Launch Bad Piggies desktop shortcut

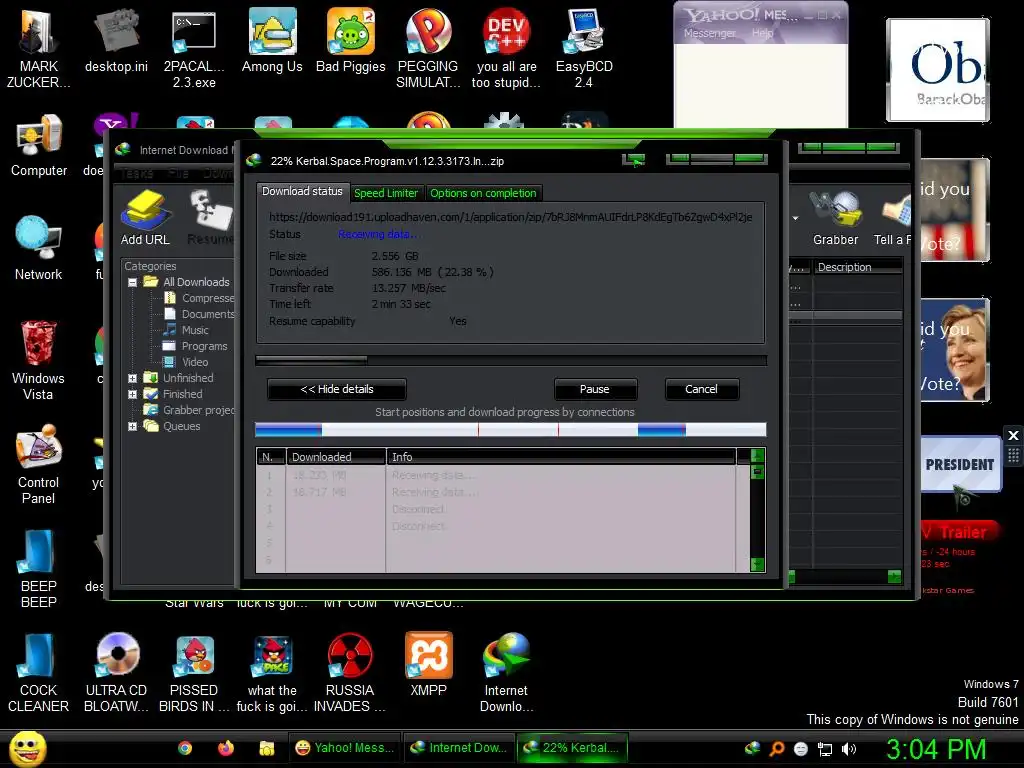[x=351, y=40]
